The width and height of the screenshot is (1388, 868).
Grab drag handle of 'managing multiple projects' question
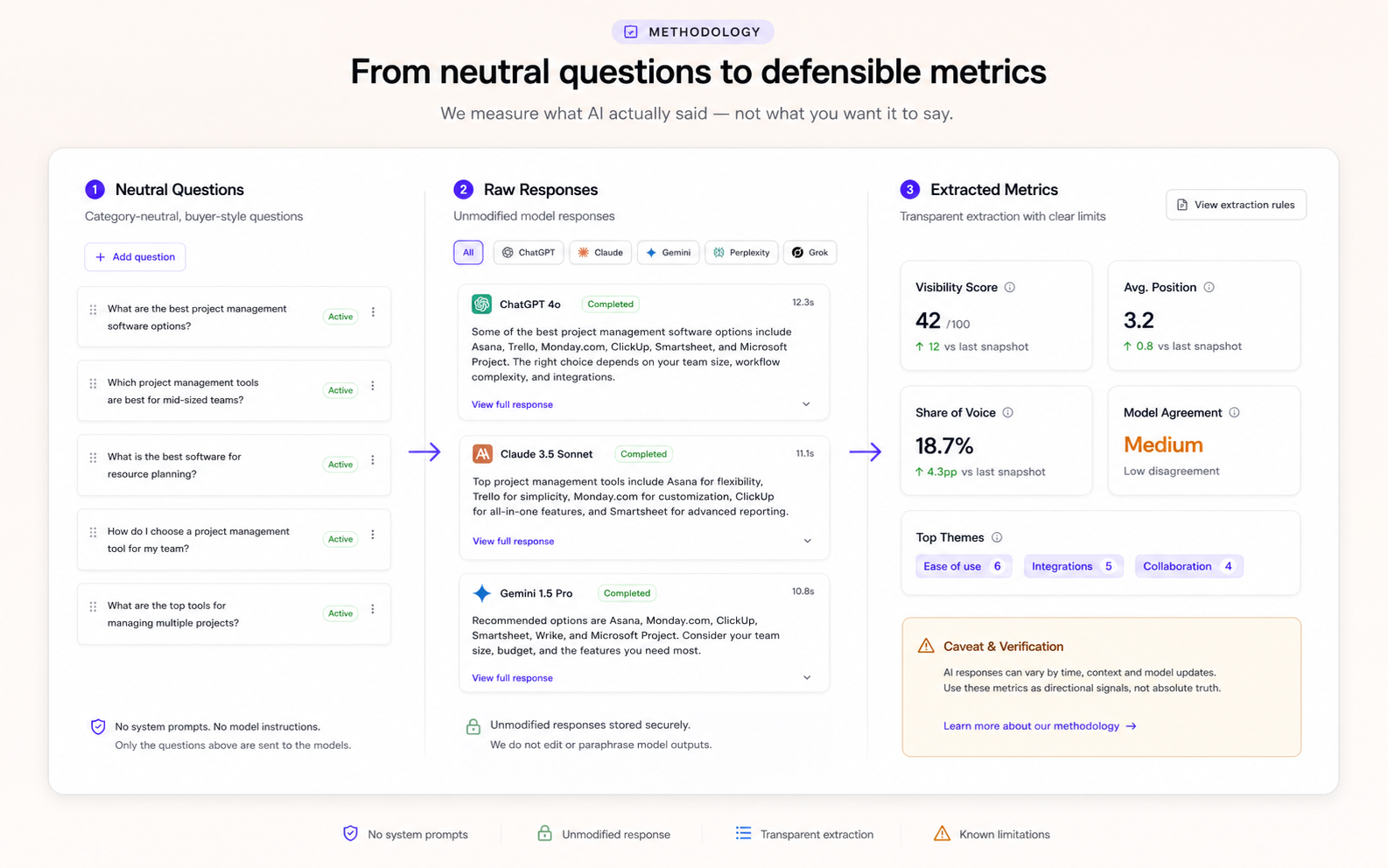(x=93, y=606)
